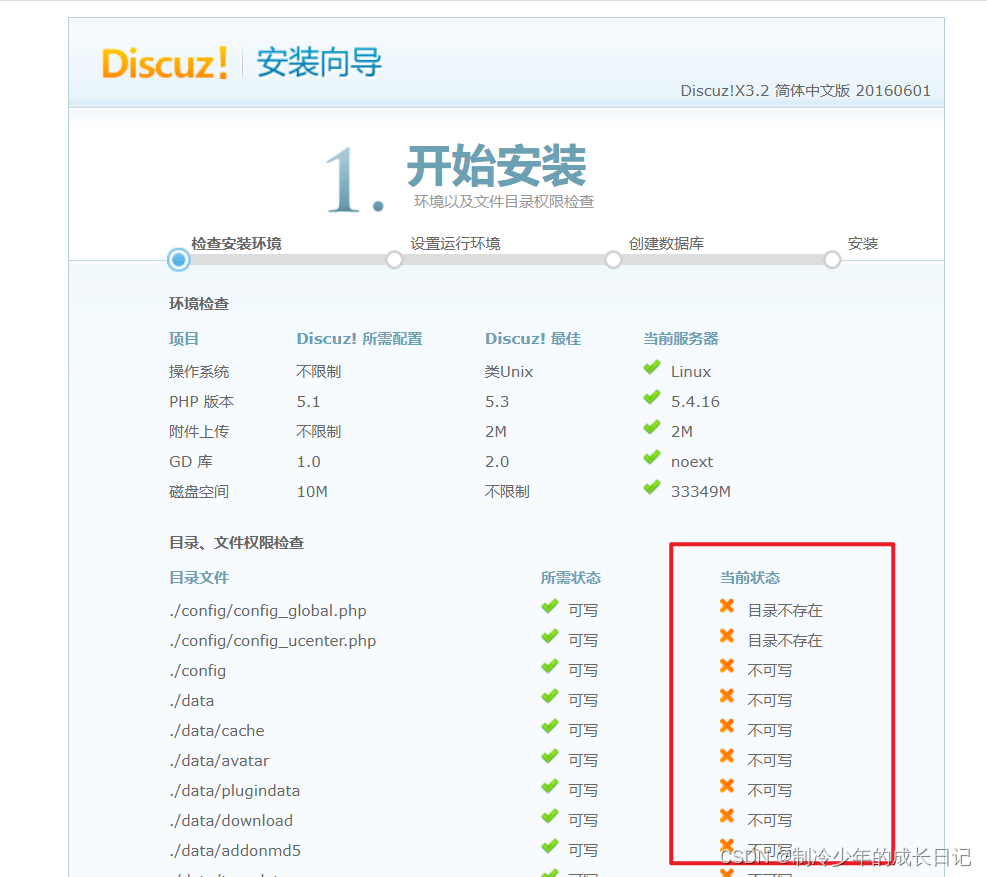Select the active 检查安装环境 step circle
987x877 pixels.
[178, 260]
